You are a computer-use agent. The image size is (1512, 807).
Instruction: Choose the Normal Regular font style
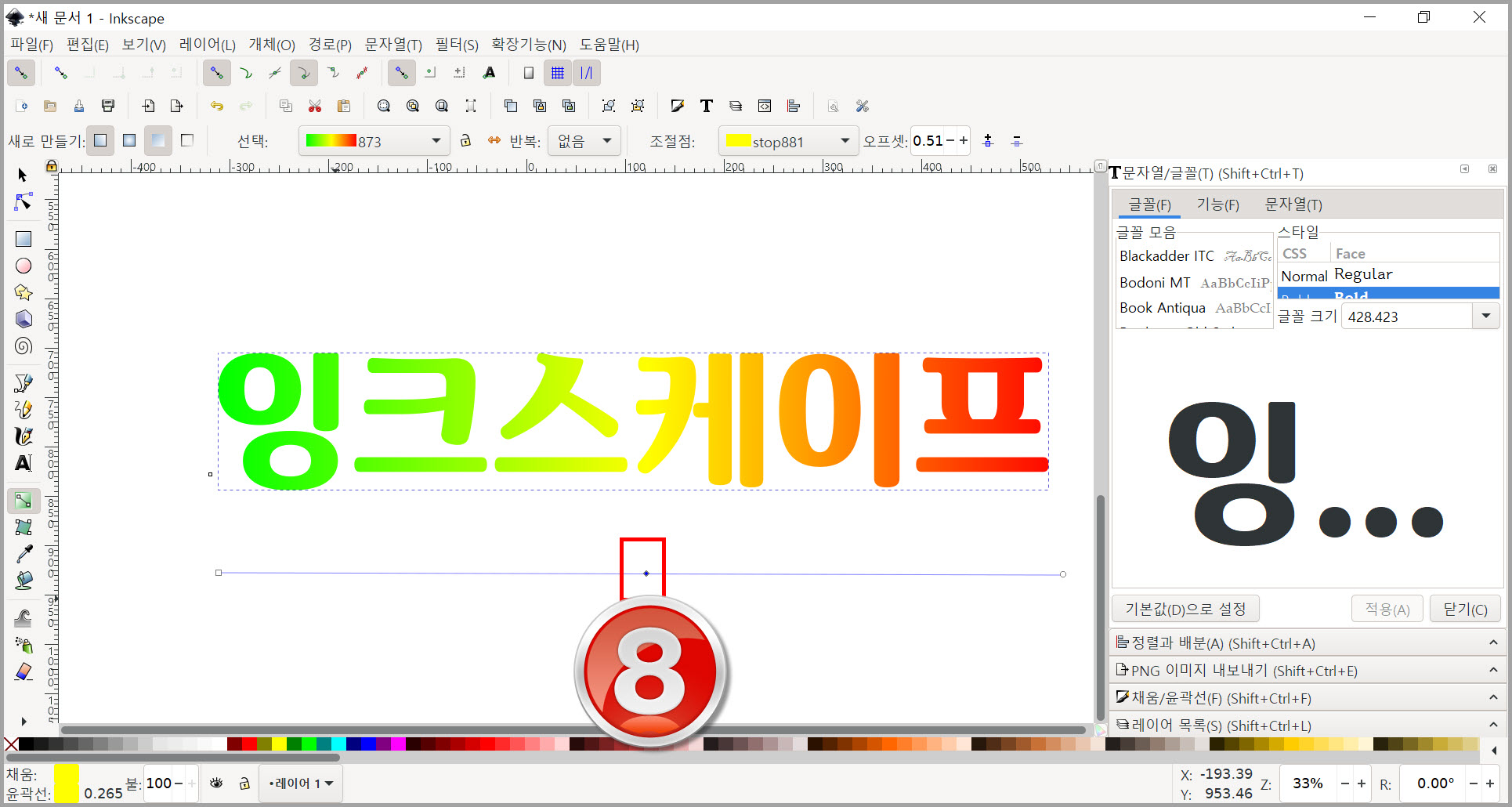[x=1388, y=275]
